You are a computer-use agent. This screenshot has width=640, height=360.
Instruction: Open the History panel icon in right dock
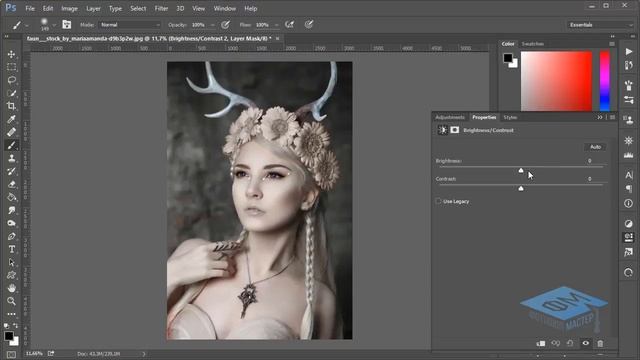pyautogui.click(x=629, y=65)
